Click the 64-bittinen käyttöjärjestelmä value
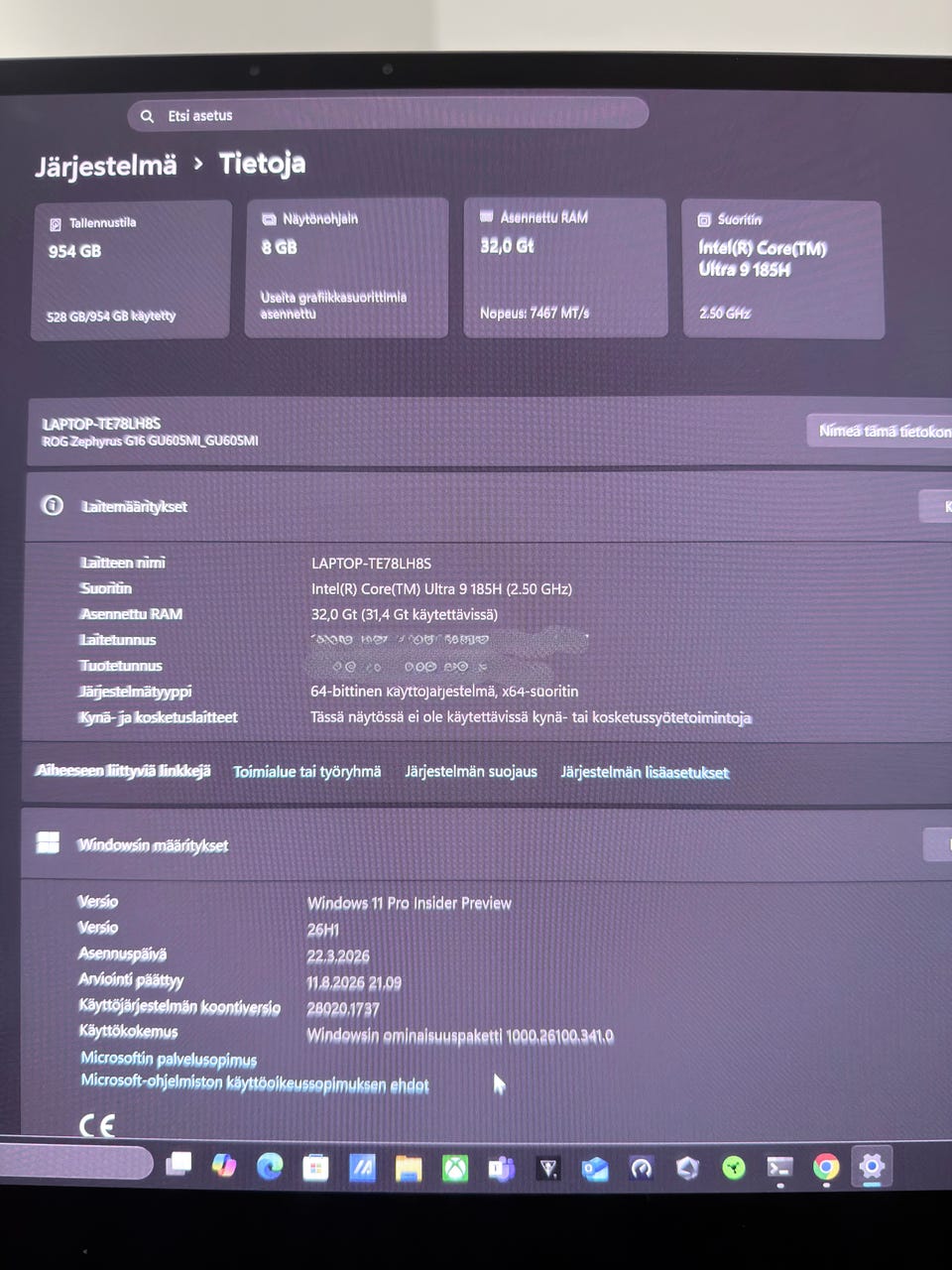 [x=444, y=691]
